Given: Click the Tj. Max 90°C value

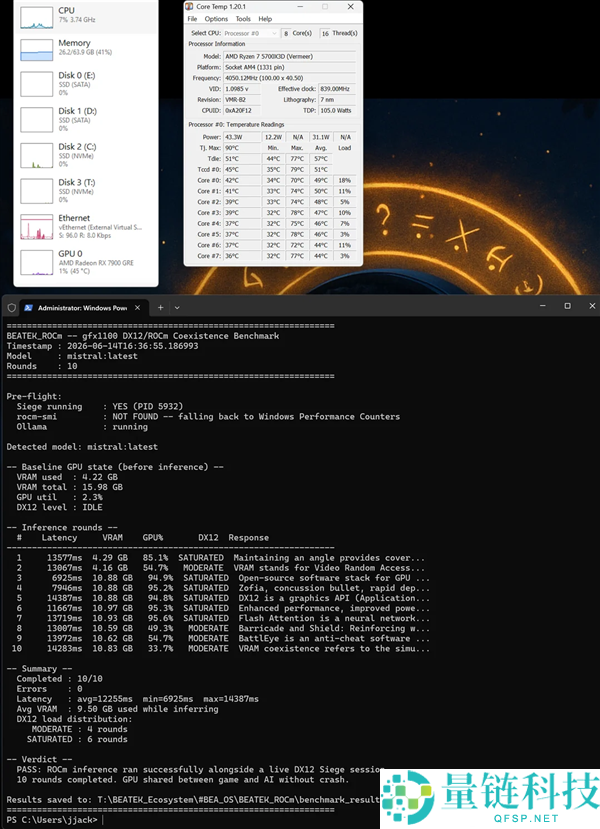Looking at the screenshot, I should [242, 148].
